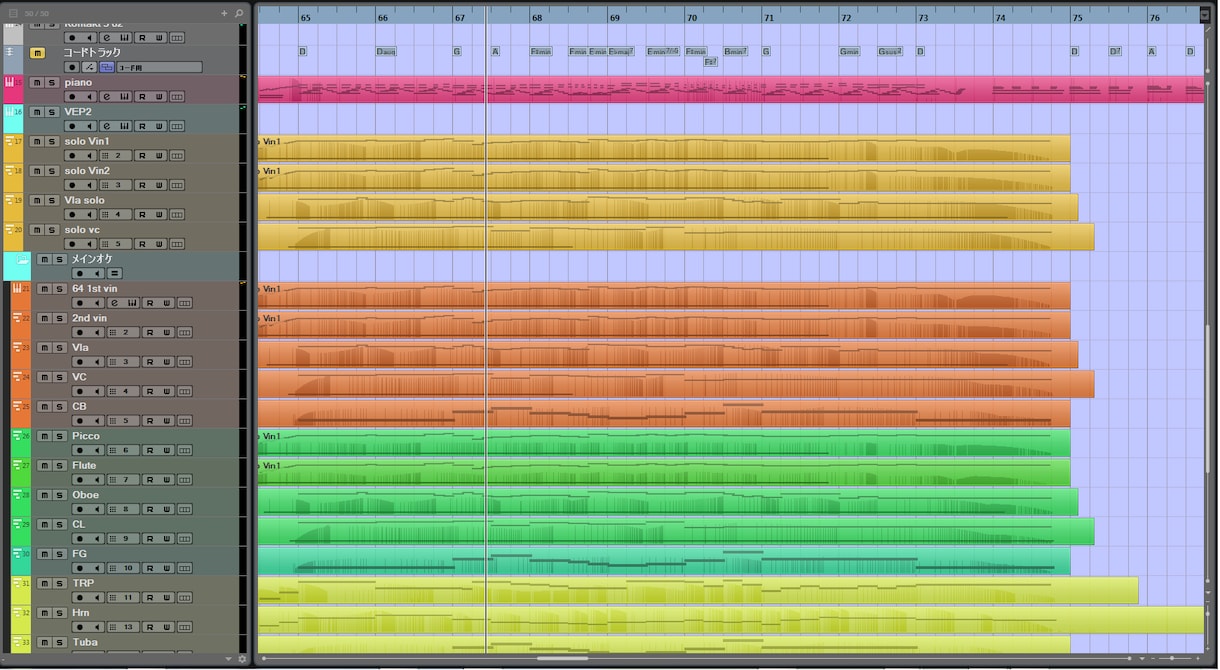Open channel selector 5 on solo vc

pyautogui.click(x=115, y=244)
